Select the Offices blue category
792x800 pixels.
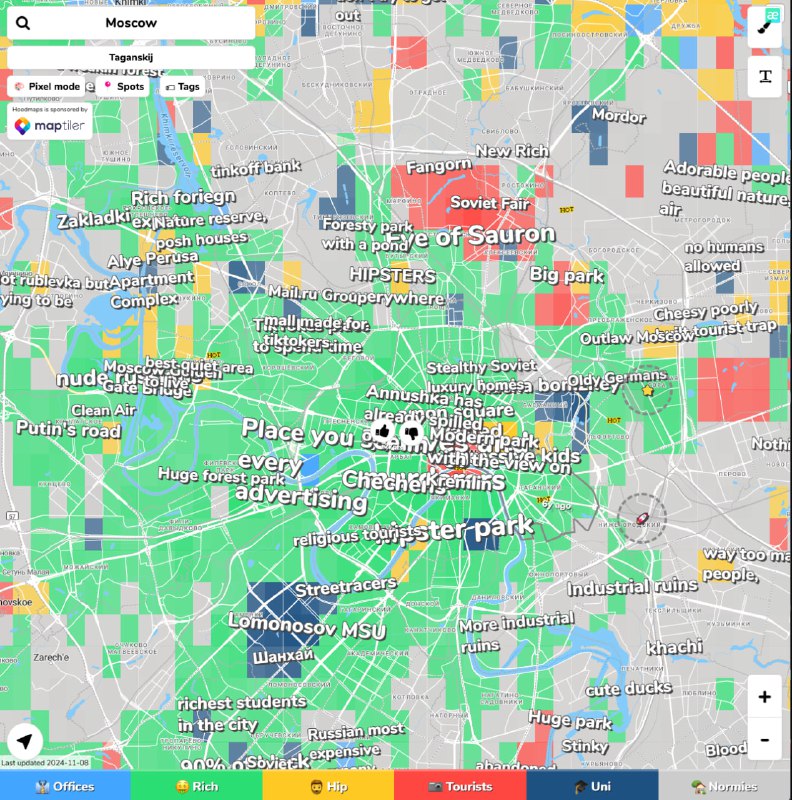tap(65, 786)
